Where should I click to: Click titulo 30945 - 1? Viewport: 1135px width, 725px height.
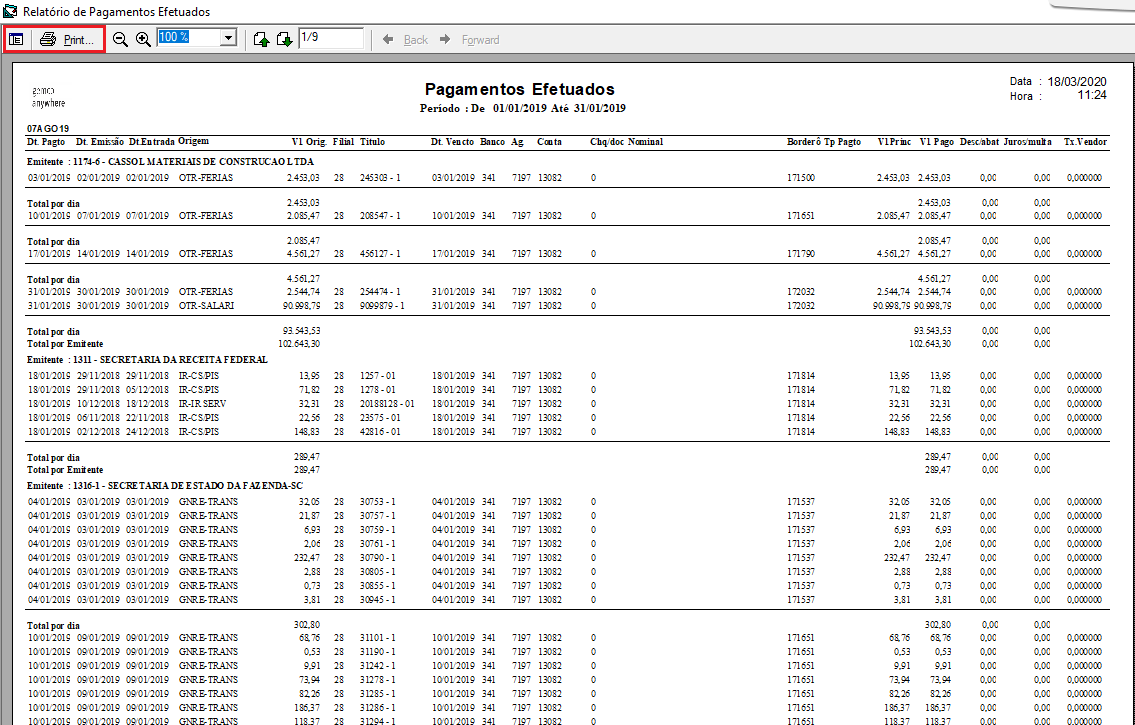click(377, 600)
